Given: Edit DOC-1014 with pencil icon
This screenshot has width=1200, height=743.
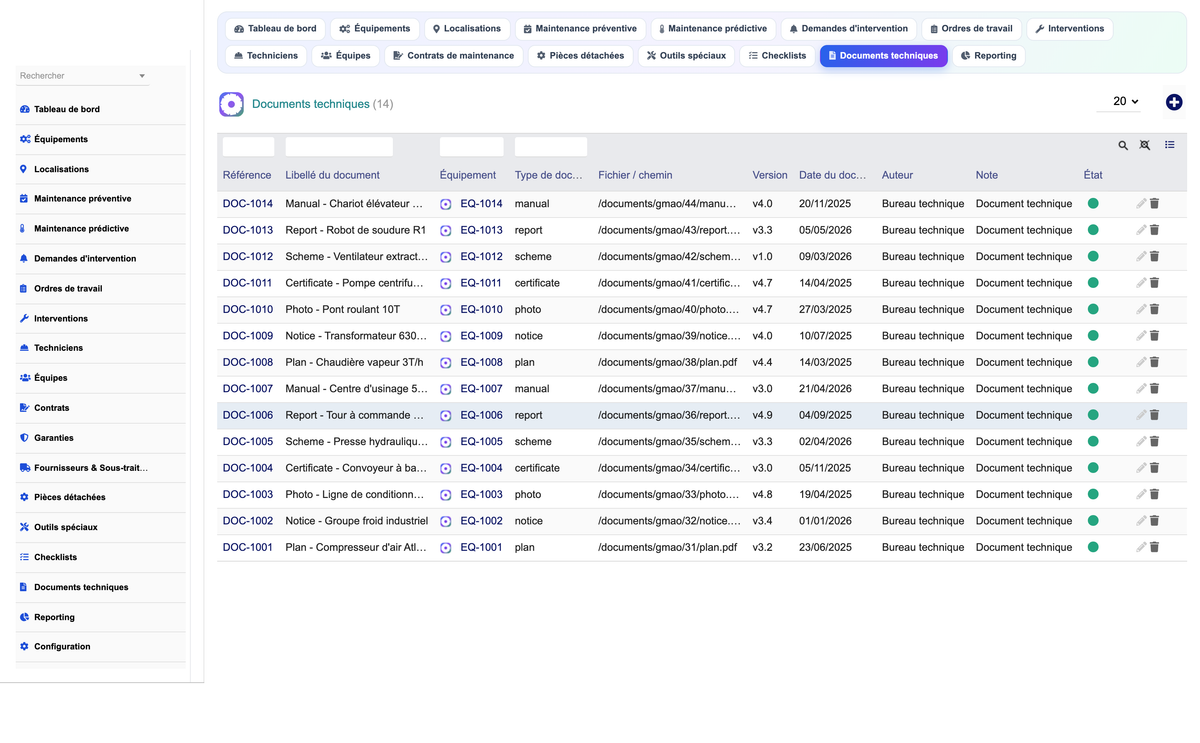Looking at the screenshot, I should coord(1141,203).
